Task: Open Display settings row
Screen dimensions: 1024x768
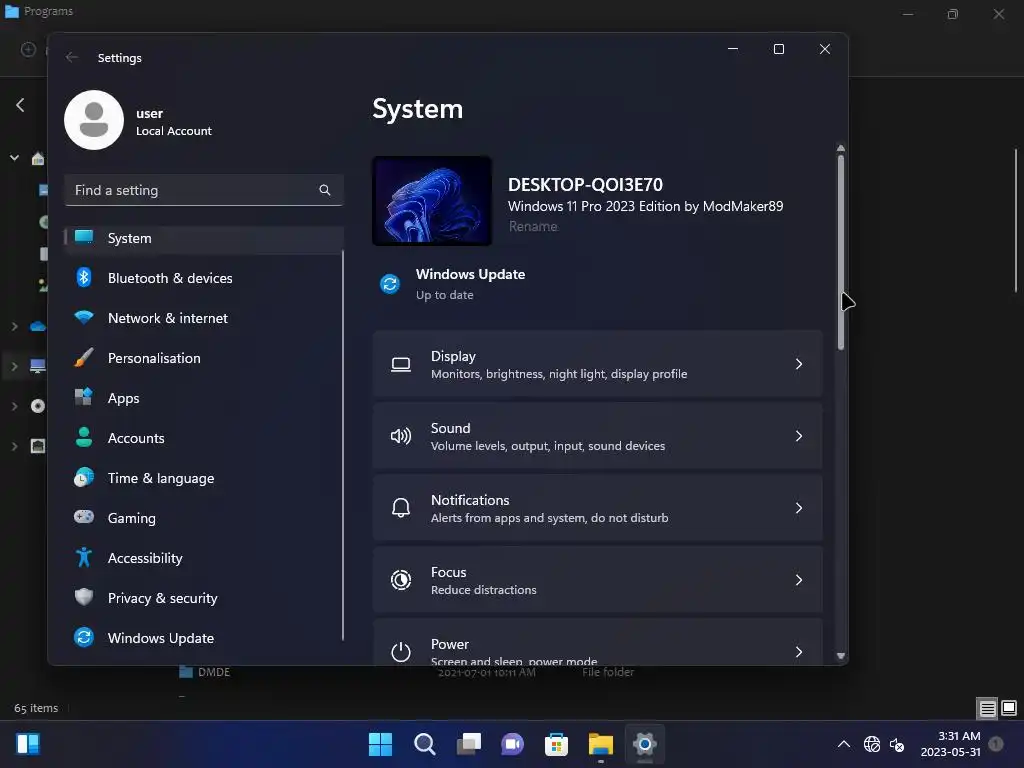Action: click(x=598, y=364)
